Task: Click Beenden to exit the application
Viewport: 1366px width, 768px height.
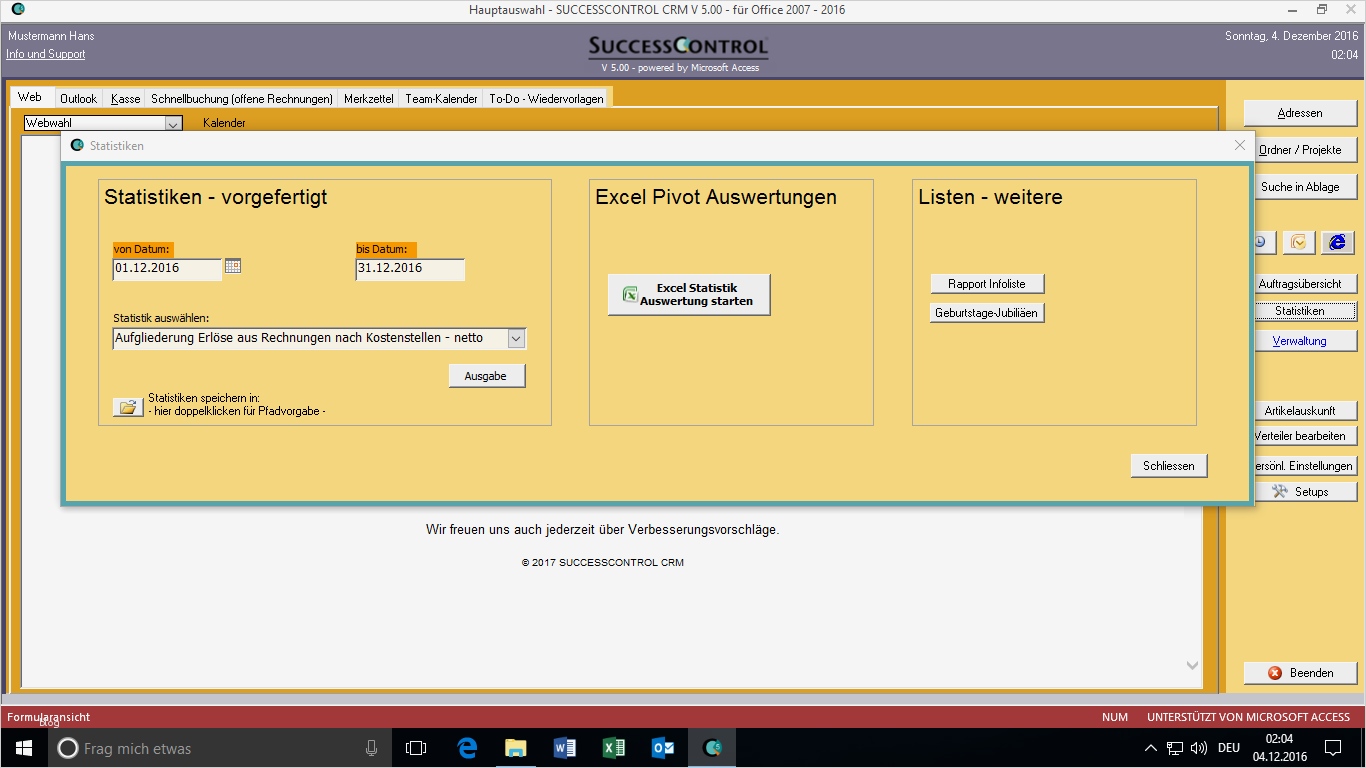Action: point(1300,673)
